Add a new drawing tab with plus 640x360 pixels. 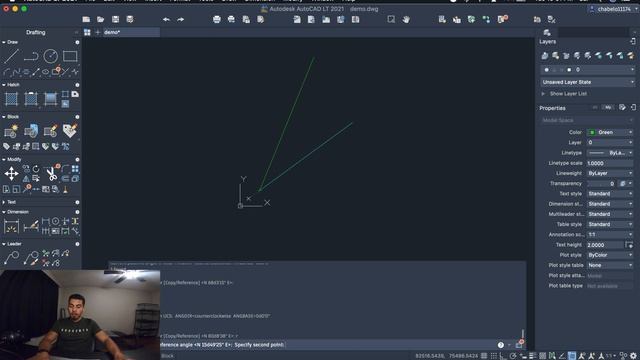[98, 32]
